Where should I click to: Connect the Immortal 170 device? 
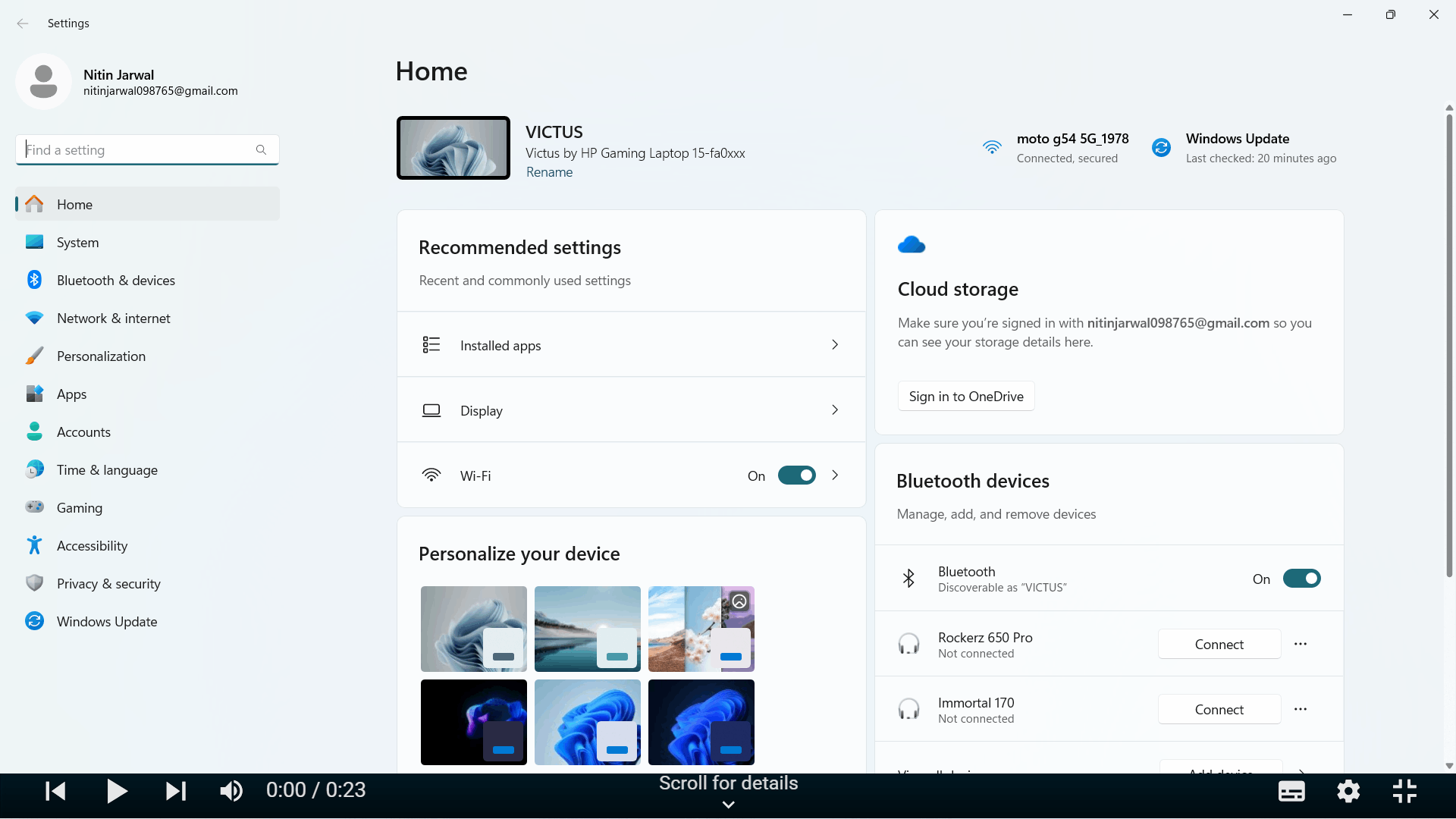click(x=1219, y=710)
